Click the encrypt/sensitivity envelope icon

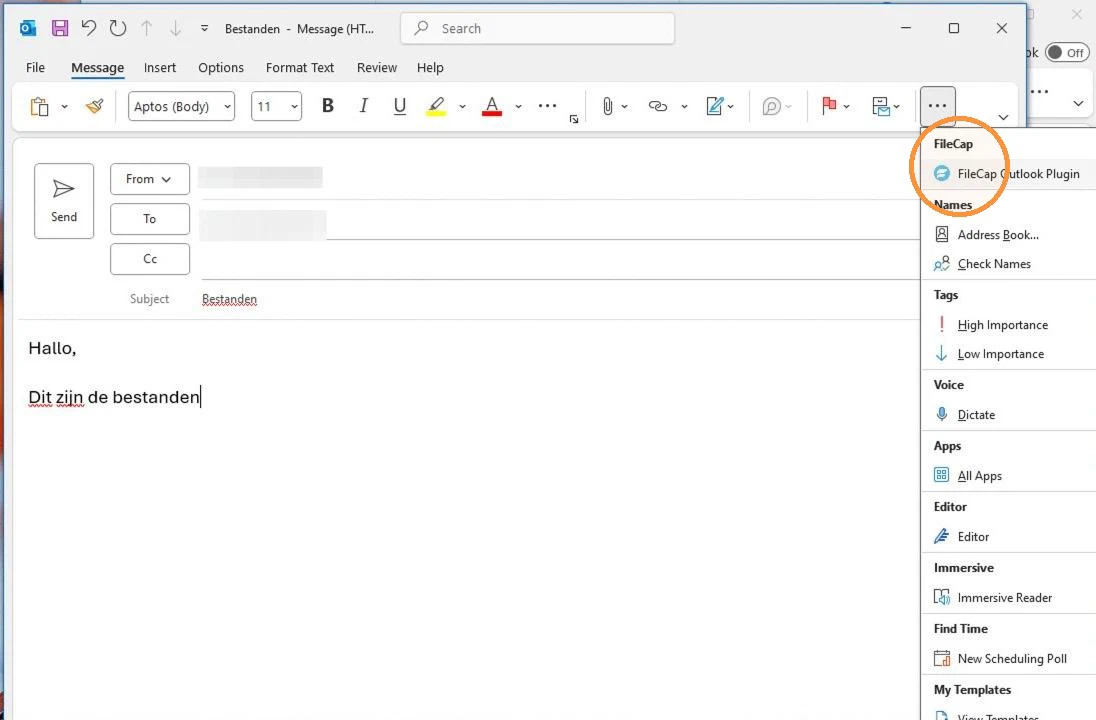(881, 106)
